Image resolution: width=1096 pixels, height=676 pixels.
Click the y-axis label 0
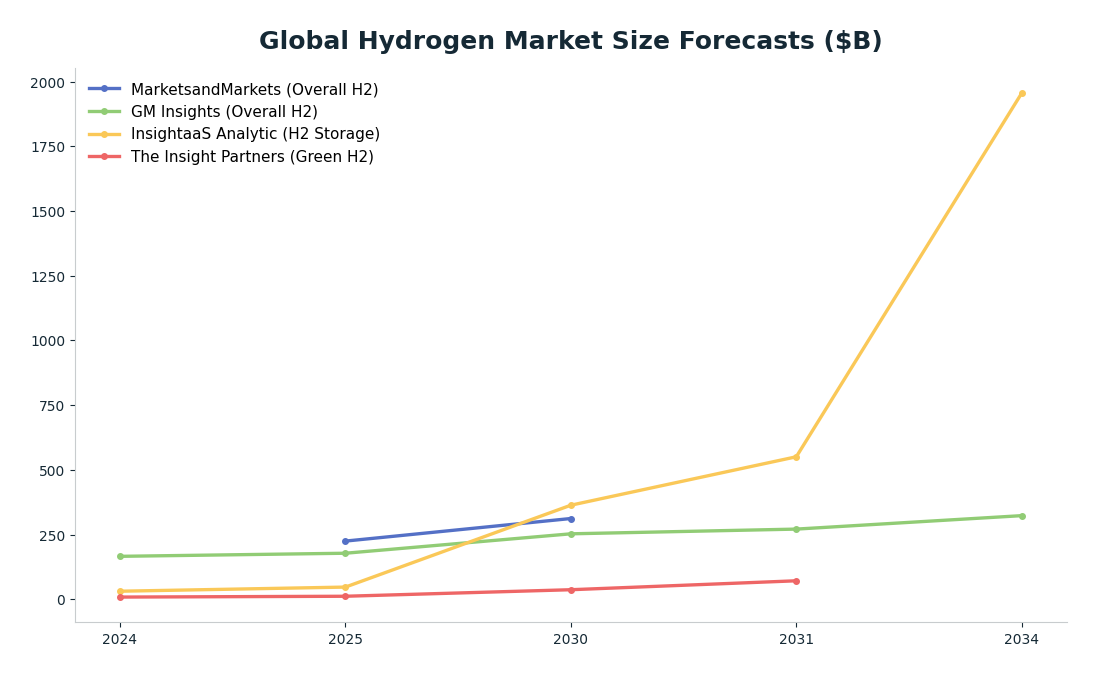62,601
